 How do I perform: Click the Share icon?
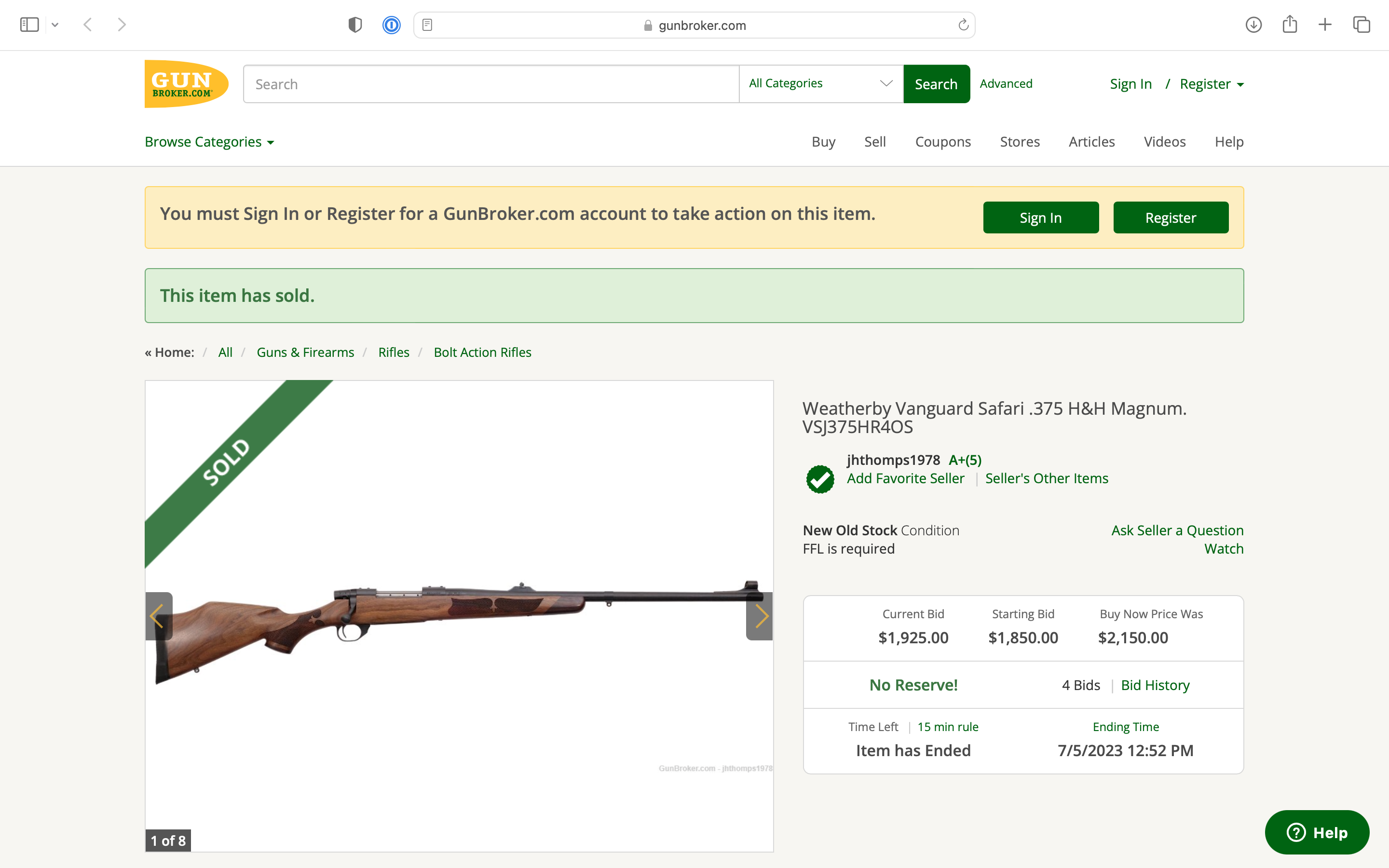[1290, 25]
